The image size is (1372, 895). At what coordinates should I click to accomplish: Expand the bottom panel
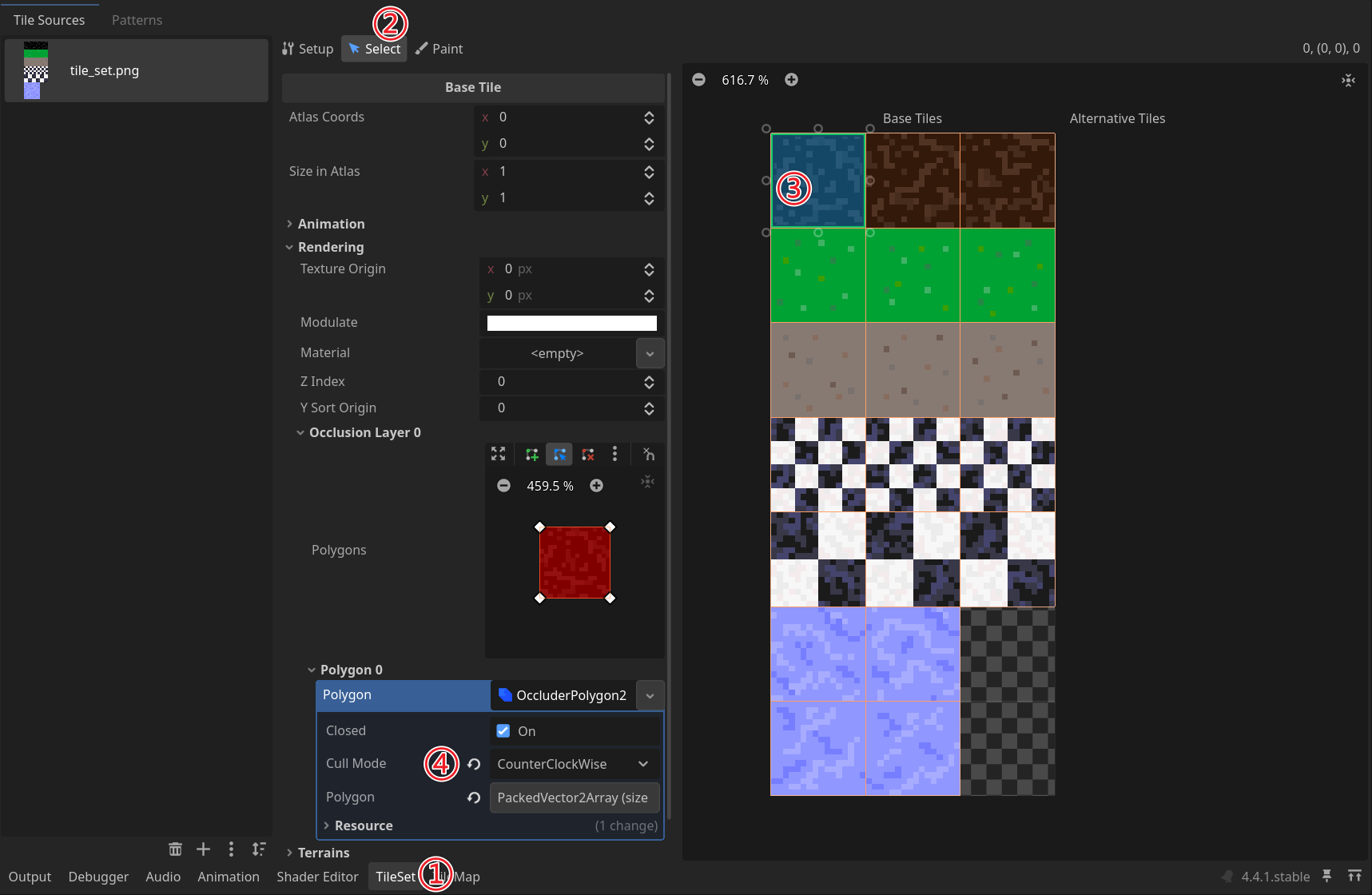(1354, 876)
